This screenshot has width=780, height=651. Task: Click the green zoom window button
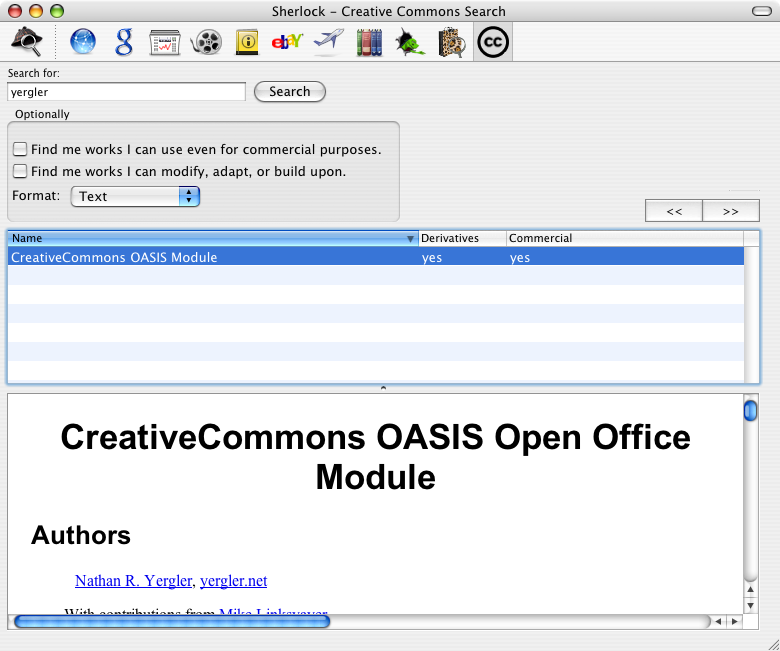click(57, 10)
